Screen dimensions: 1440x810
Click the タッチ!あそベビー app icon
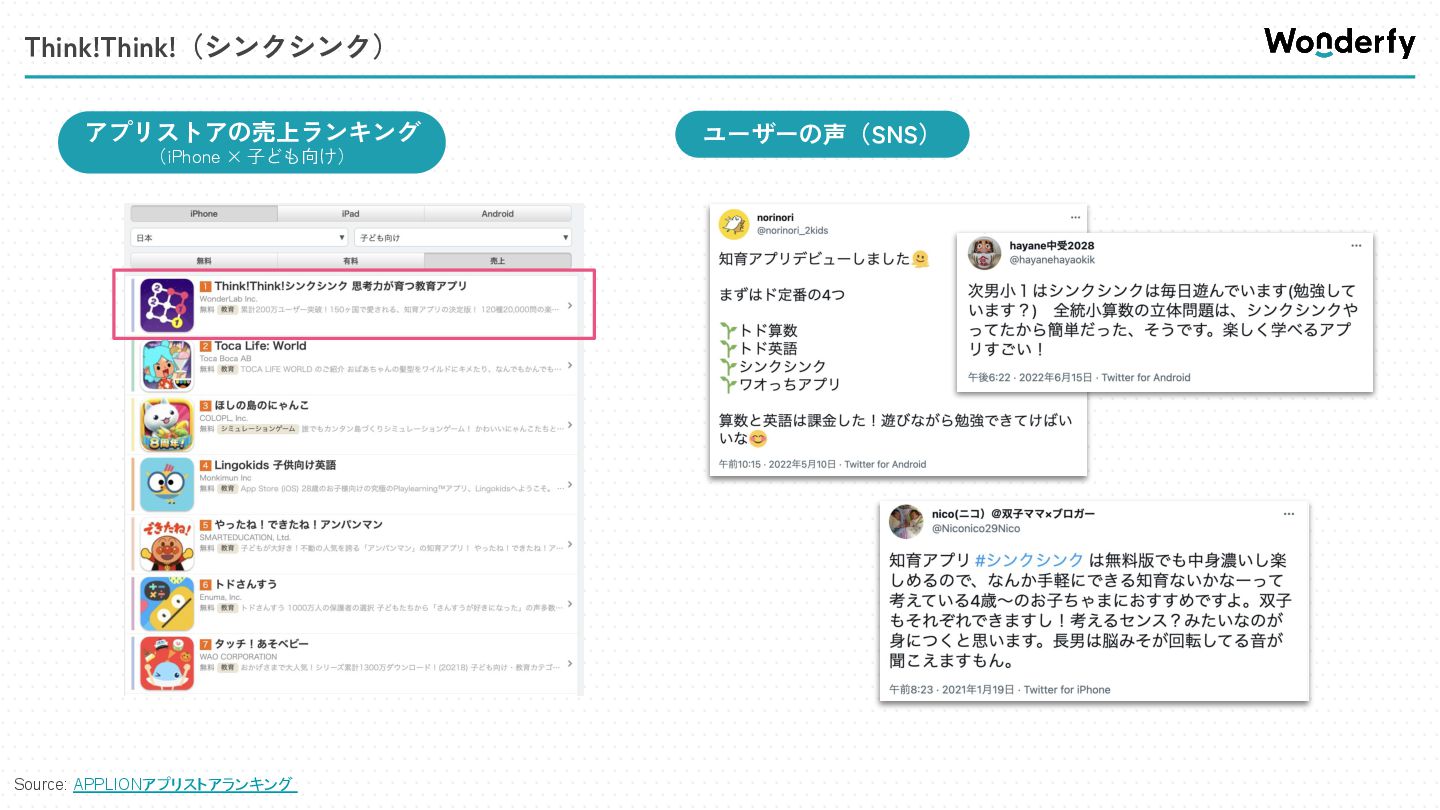[167, 662]
